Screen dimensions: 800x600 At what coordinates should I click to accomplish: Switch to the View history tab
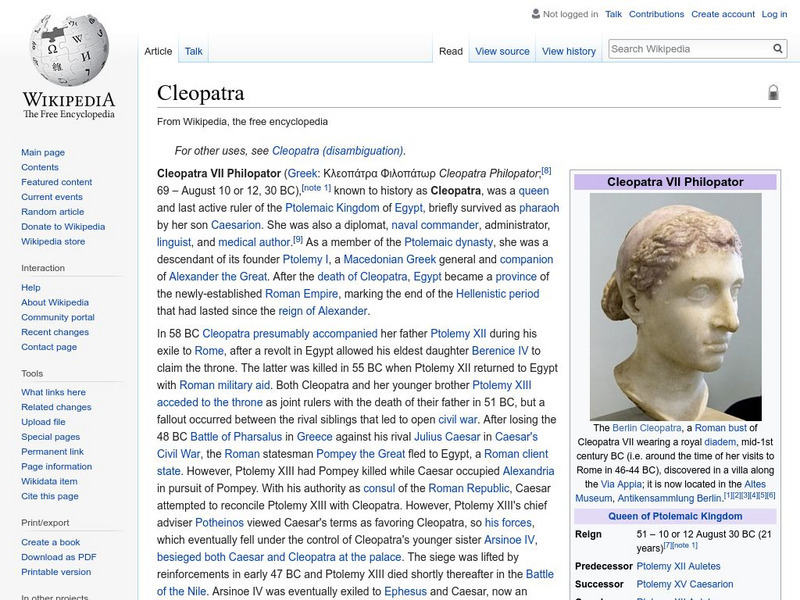coord(568,51)
